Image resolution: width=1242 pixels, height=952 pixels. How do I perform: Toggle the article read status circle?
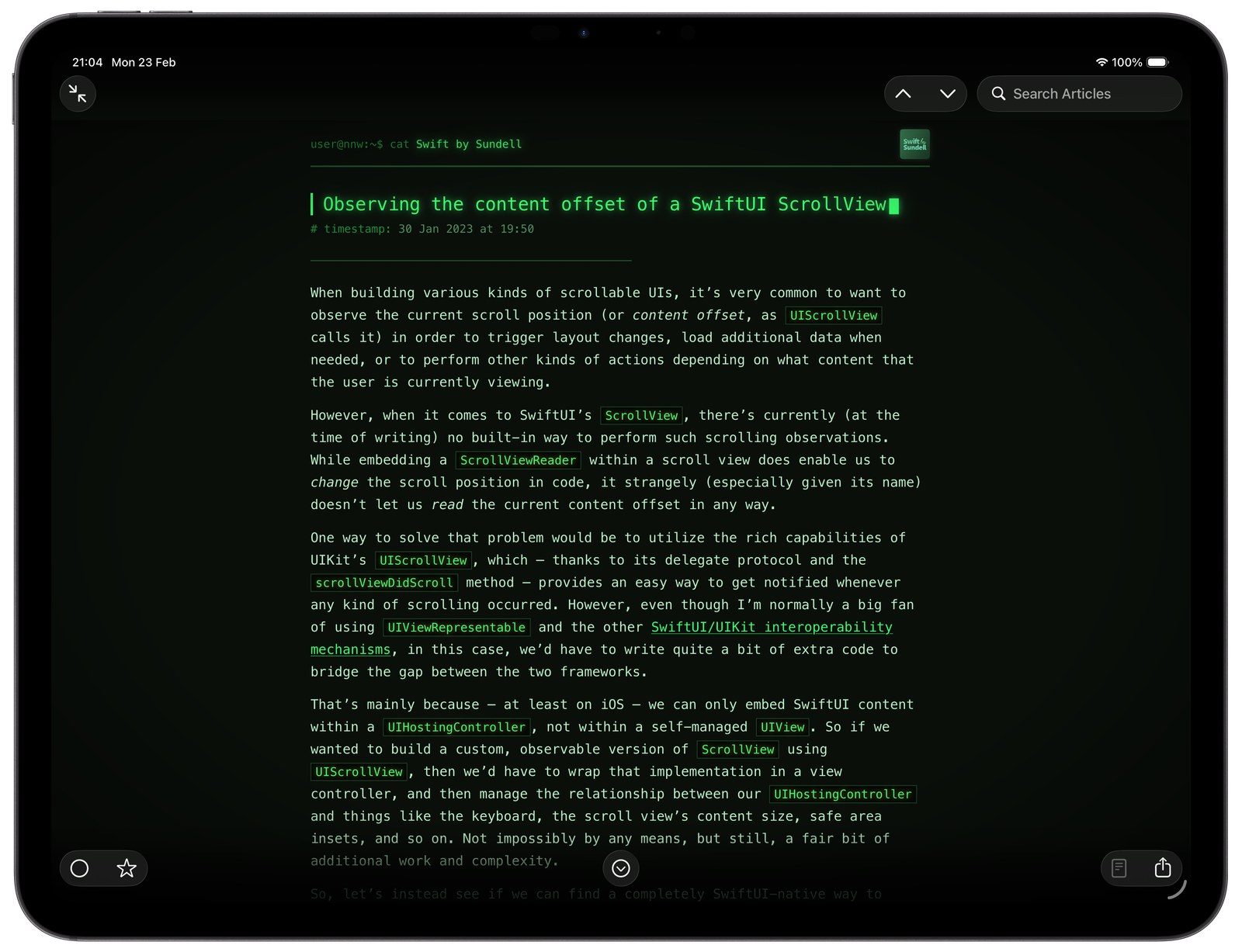coord(80,868)
